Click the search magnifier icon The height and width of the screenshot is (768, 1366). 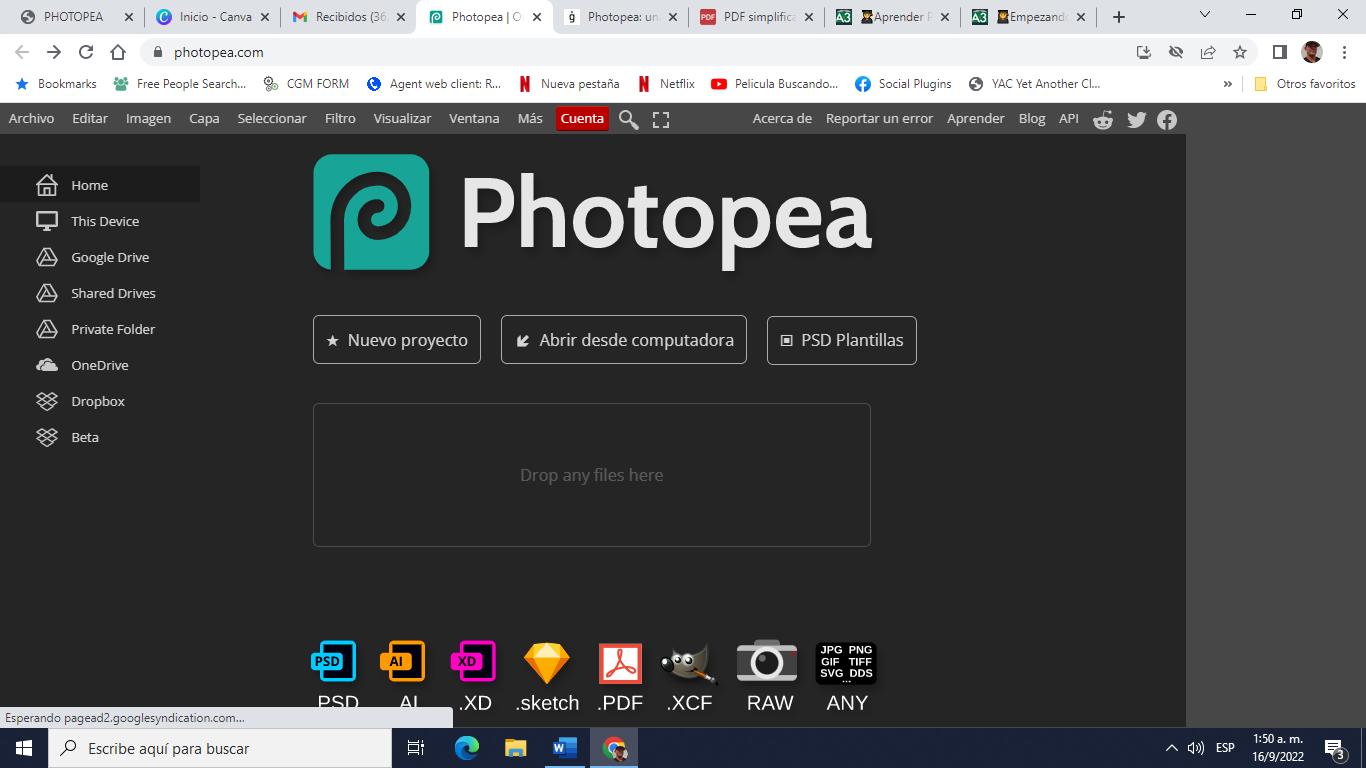coord(628,119)
